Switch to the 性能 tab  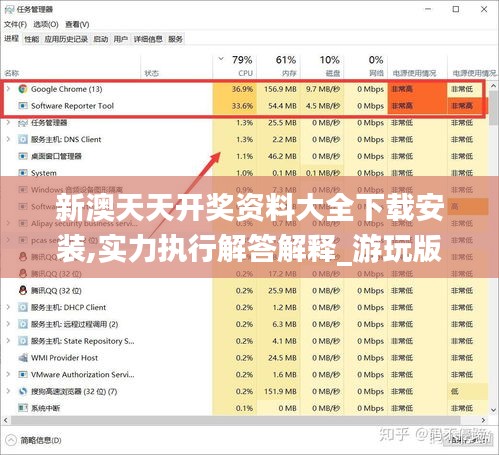point(32,39)
